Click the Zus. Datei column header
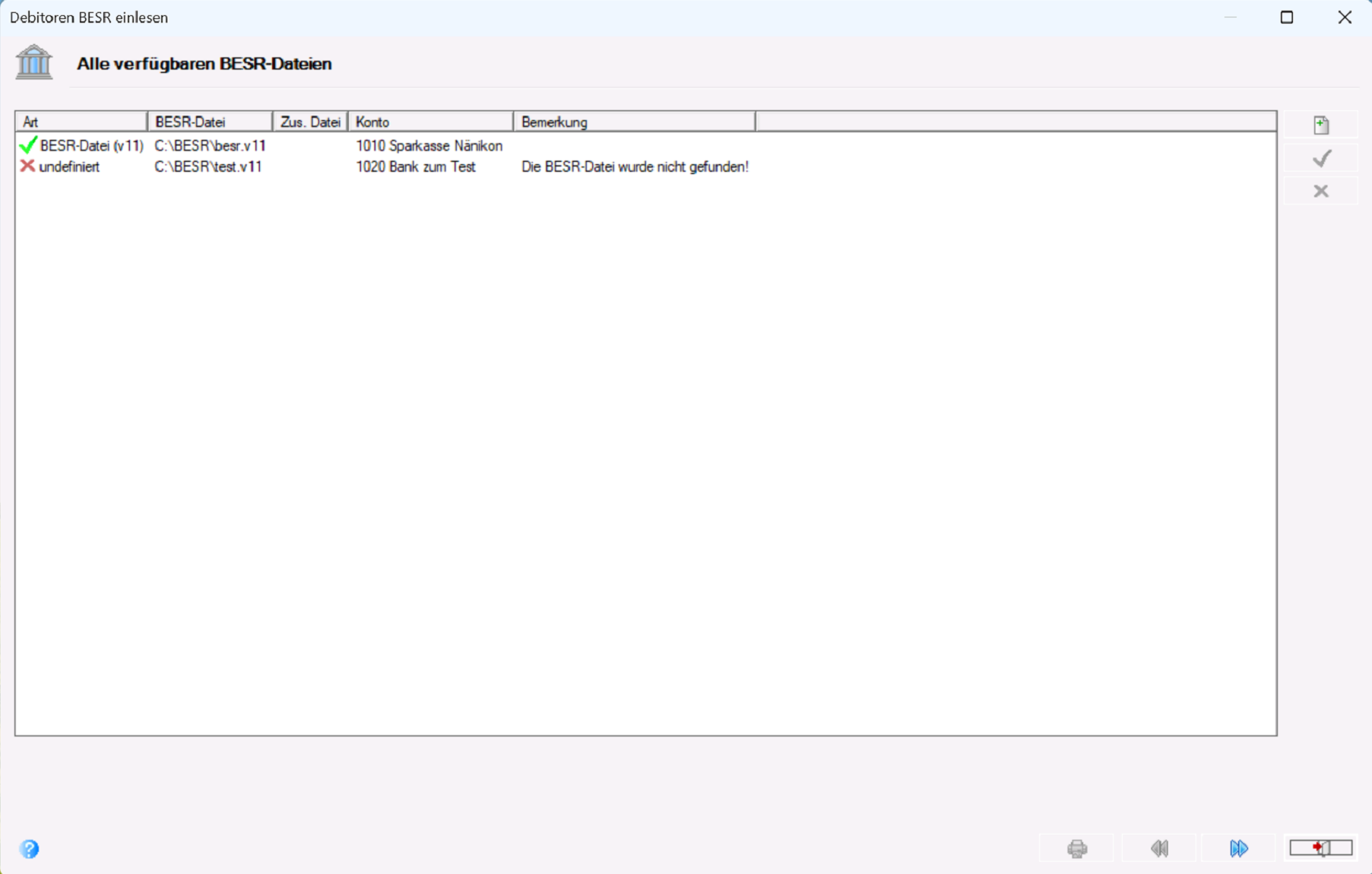The image size is (1372, 874). 310,122
